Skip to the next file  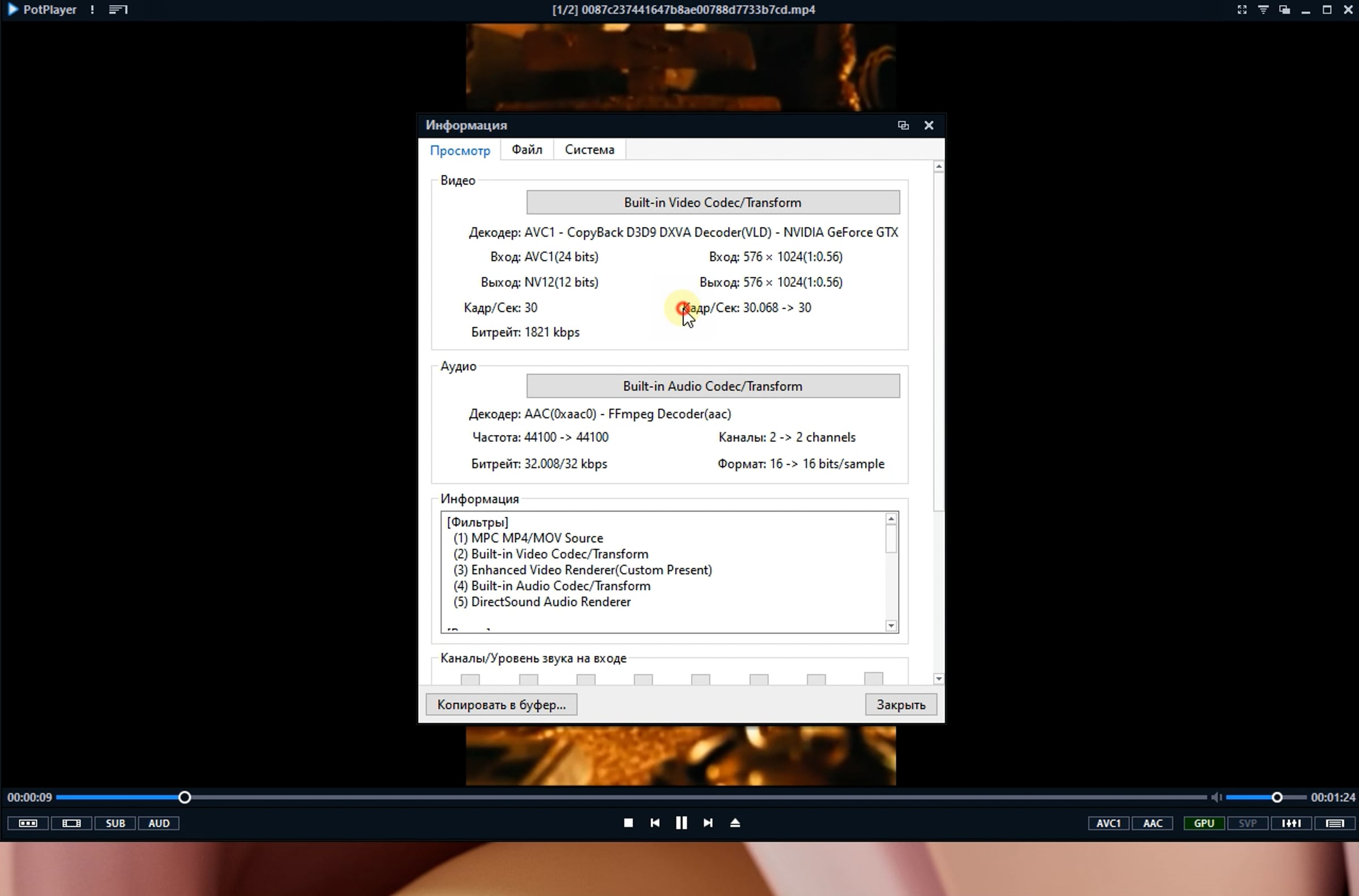pyautogui.click(x=708, y=823)
